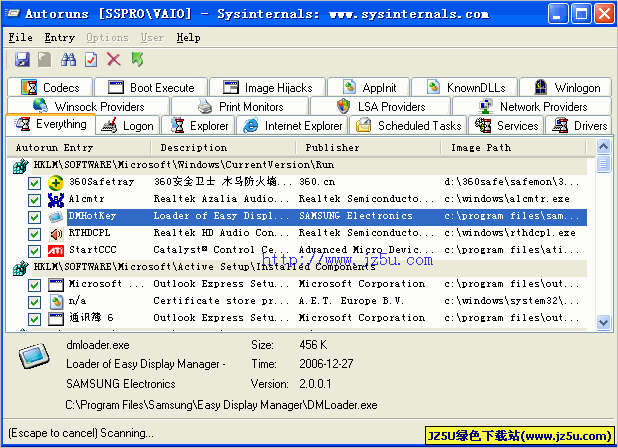Select the LSA Providers tab
618x448 pixels.
click(x=380, y=106)
